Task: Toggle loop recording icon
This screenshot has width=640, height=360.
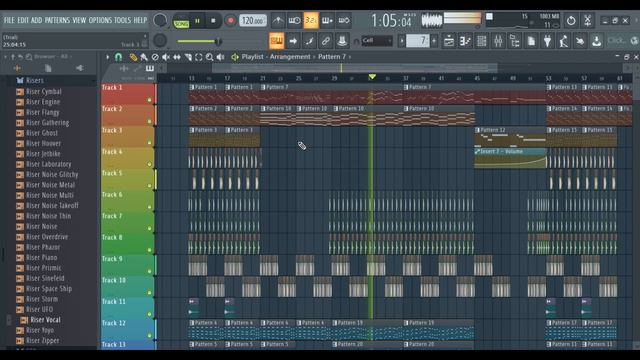Action: (x=344, y=20)
